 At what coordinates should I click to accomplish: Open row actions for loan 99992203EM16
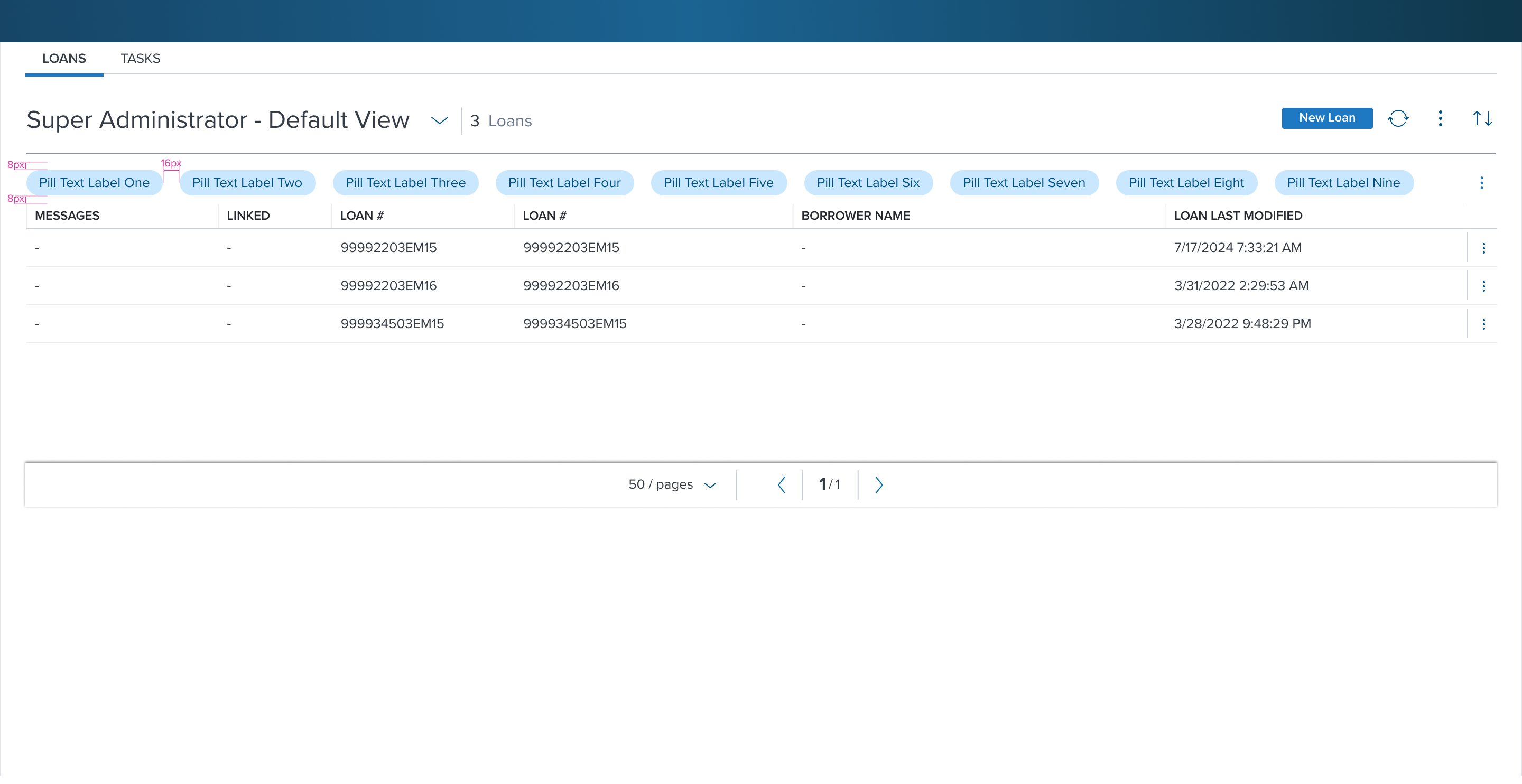point(1483,286)
